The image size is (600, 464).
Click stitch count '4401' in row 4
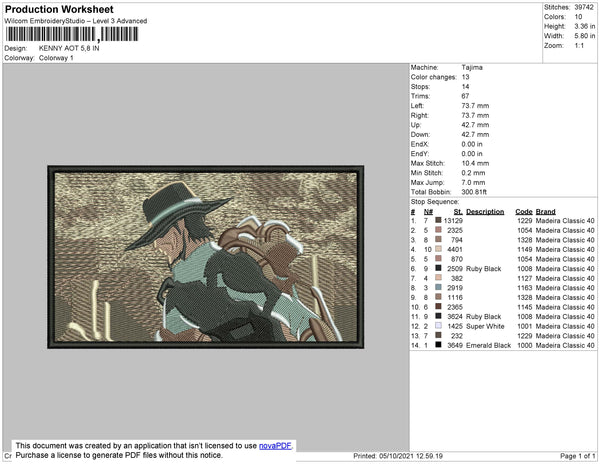(x=455, y=249)
